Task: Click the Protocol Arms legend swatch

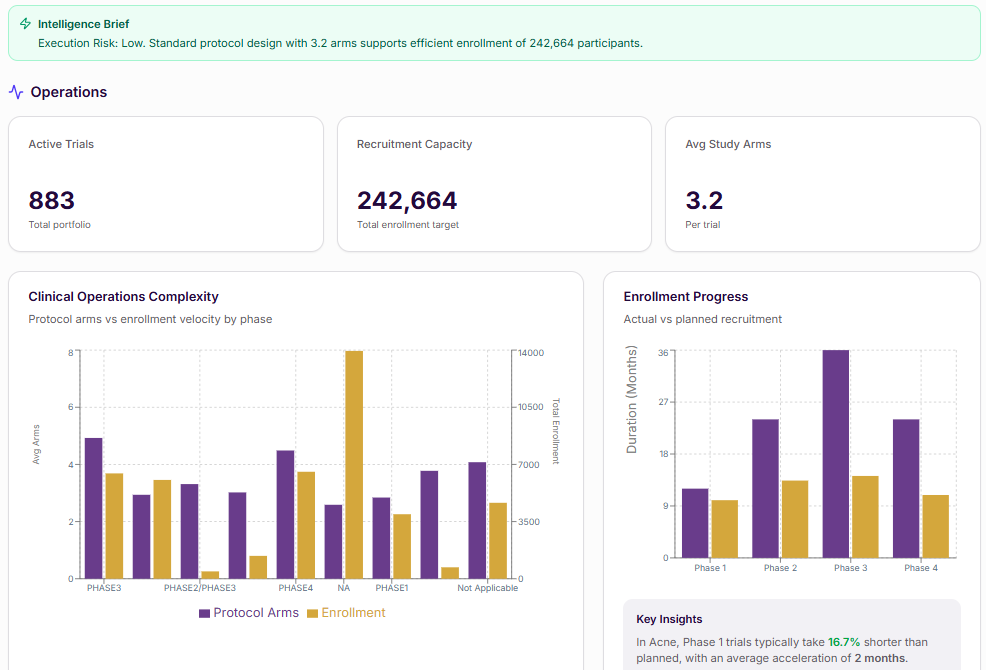Action: point(204,613)
